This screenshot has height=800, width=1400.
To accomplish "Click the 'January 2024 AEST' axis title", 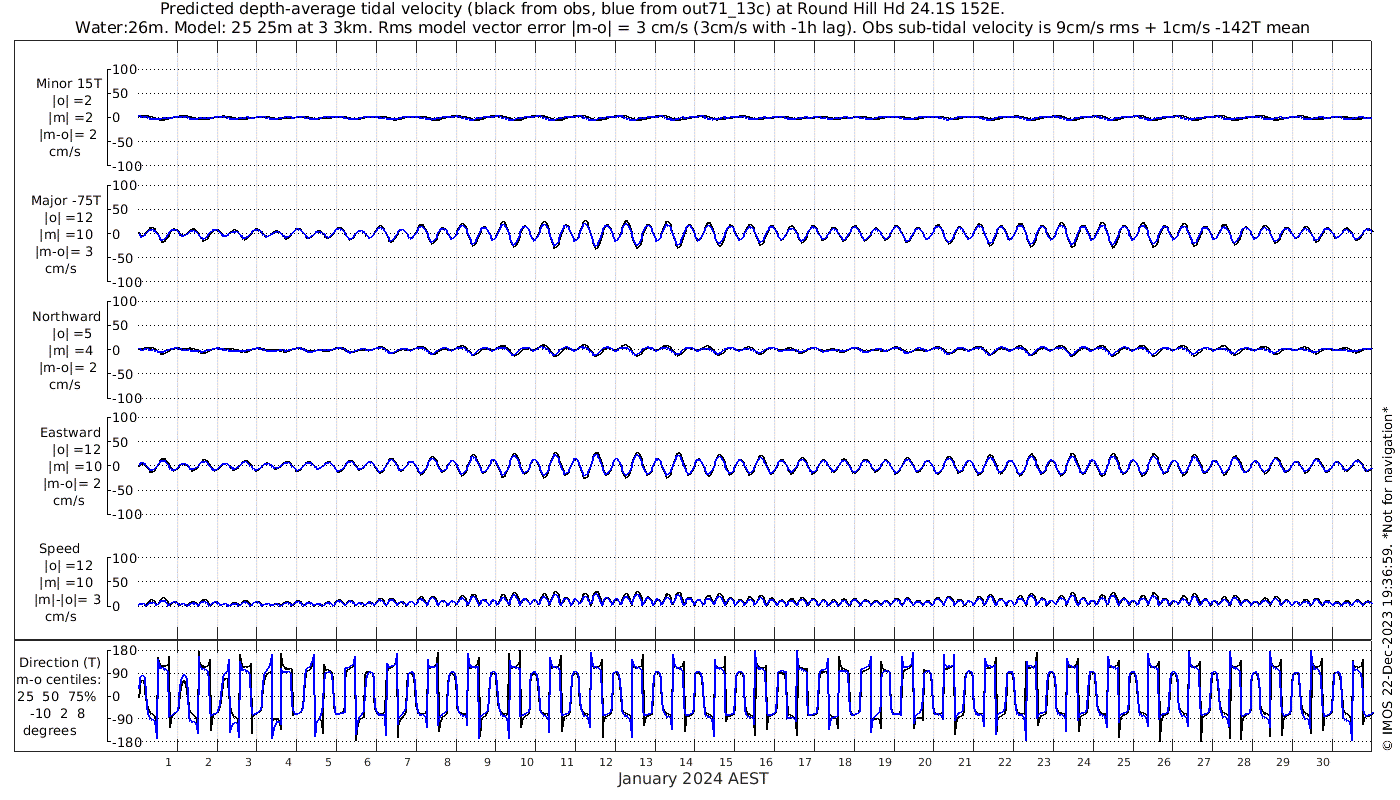I will (x=693, y=779).
